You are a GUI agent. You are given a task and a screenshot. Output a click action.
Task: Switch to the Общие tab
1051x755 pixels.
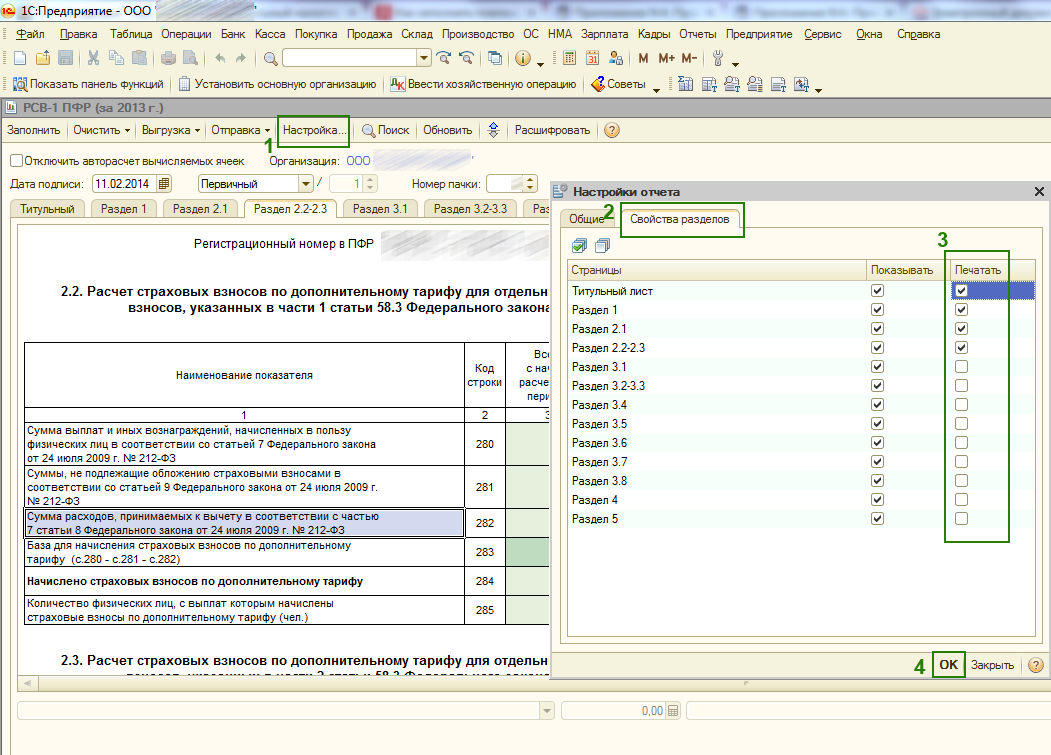tap(587, 219)
